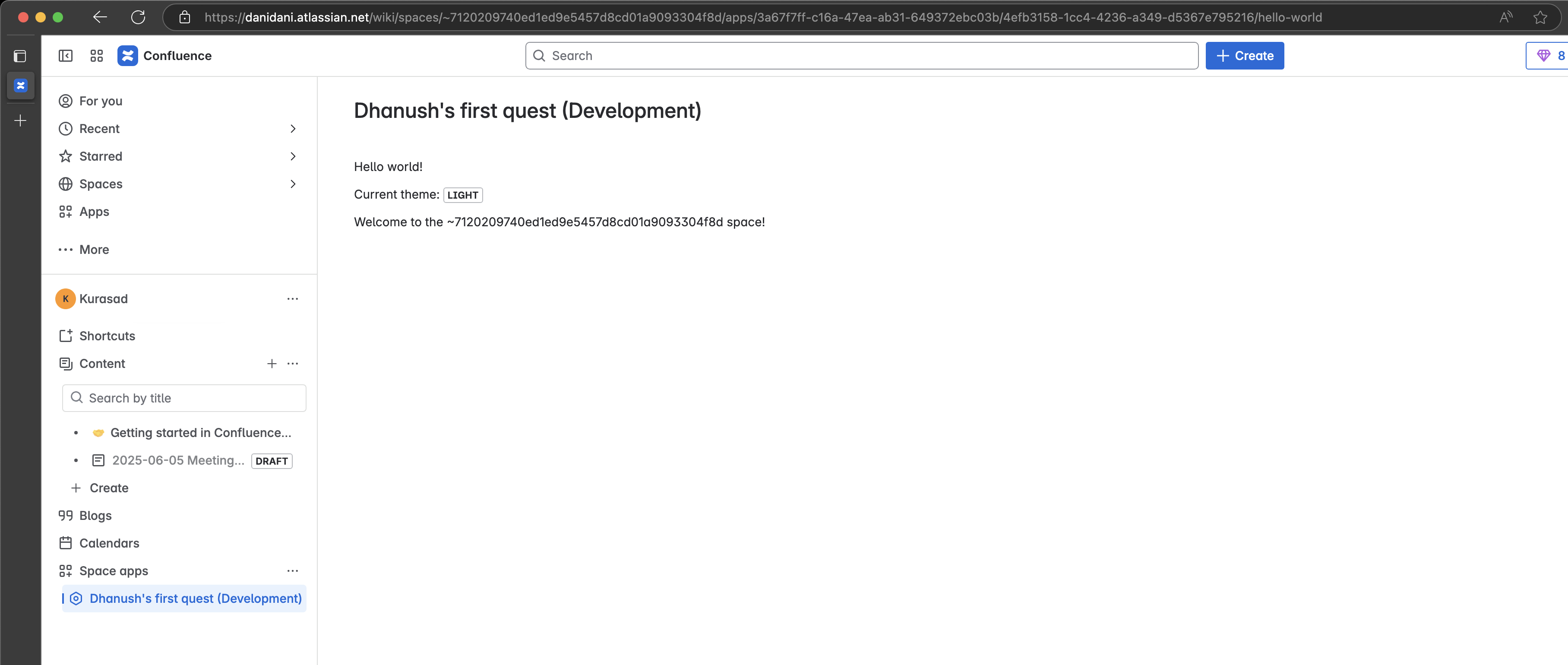This screenshot has height=665, width=1568.
Task: Star this page in the address bar
Action: [1540, 17]
